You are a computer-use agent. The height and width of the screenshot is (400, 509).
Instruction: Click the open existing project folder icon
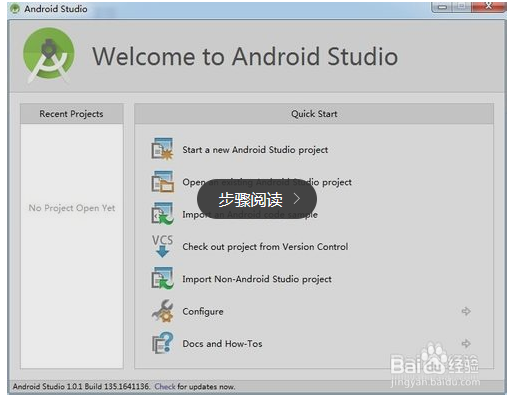click(x=162, y=181)
